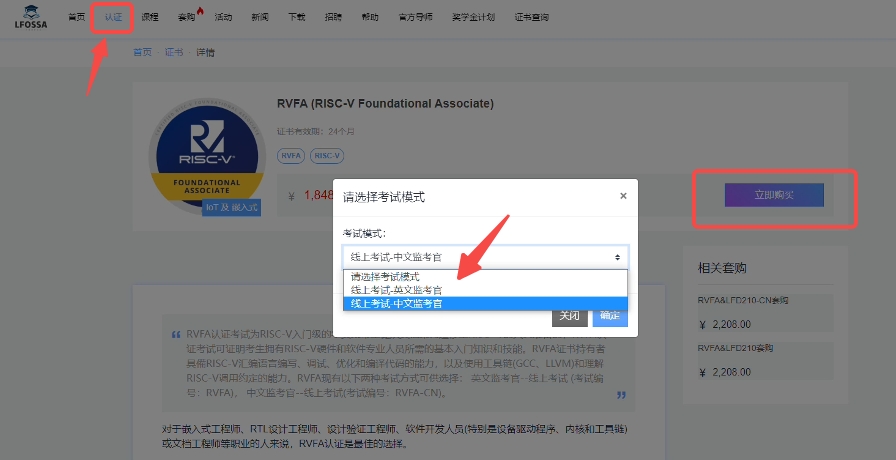Click 首页 breadcrumb link
Screen dimensions: 896x460
coord(142,52)
